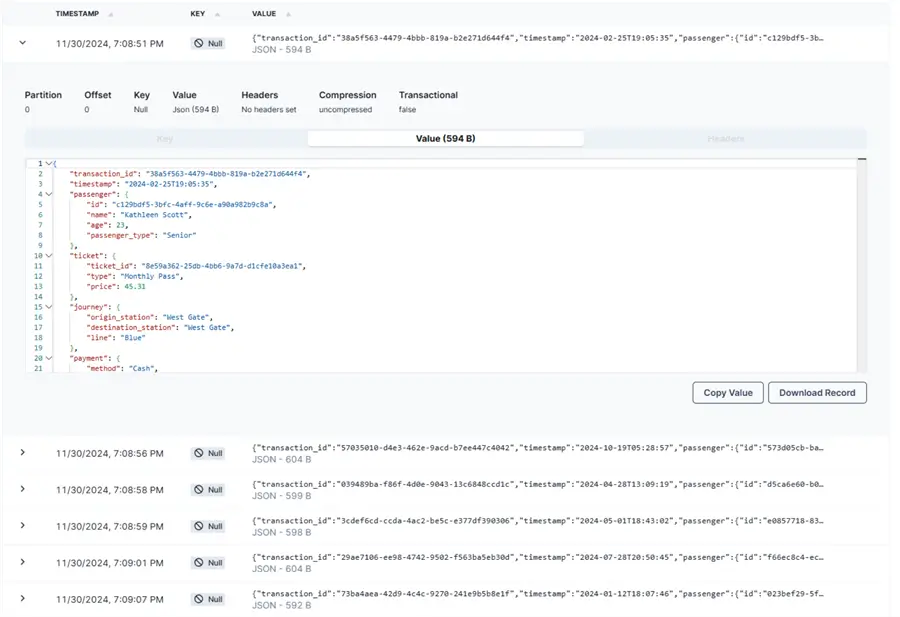Click the TIMESTAMP column header
This screenshot has width=900, height=617.
[x=77, y=14]
